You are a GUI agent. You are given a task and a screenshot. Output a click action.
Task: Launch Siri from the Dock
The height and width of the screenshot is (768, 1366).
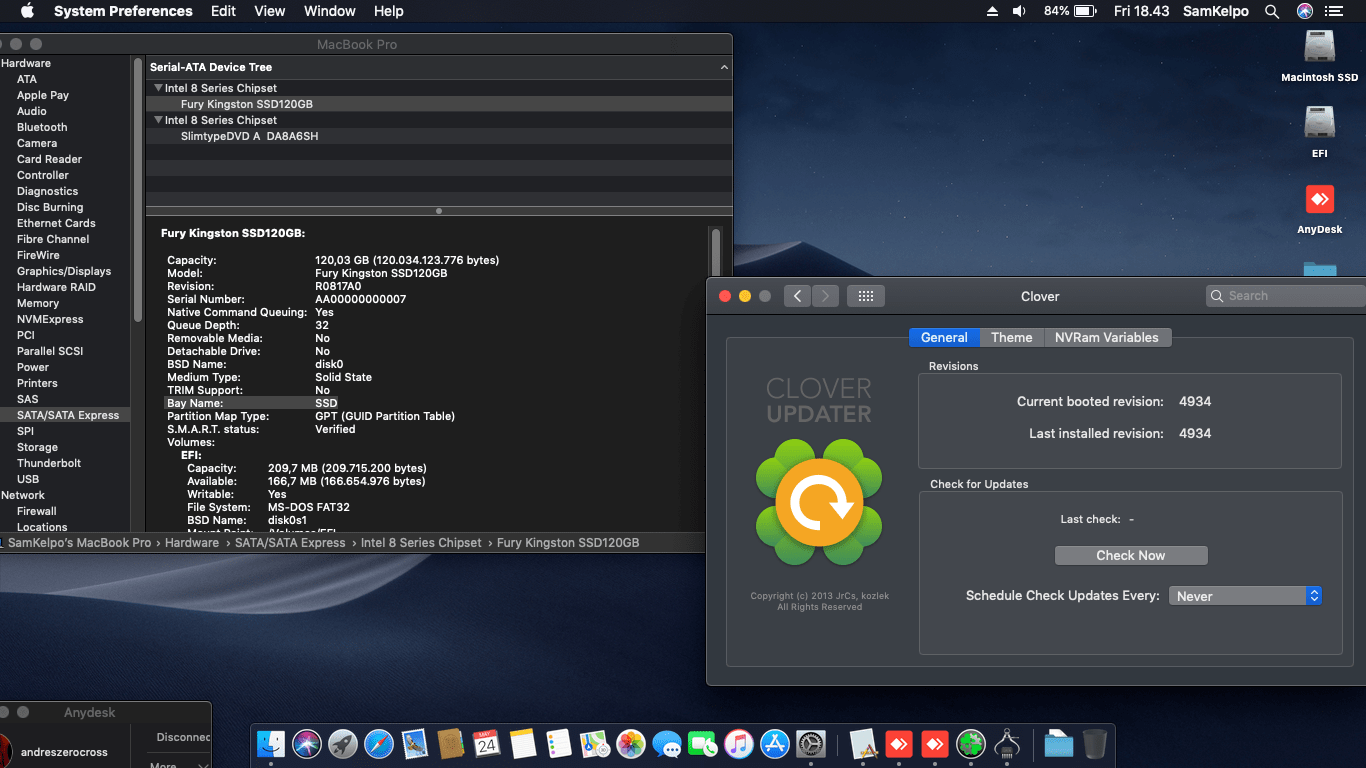(307, 744)
